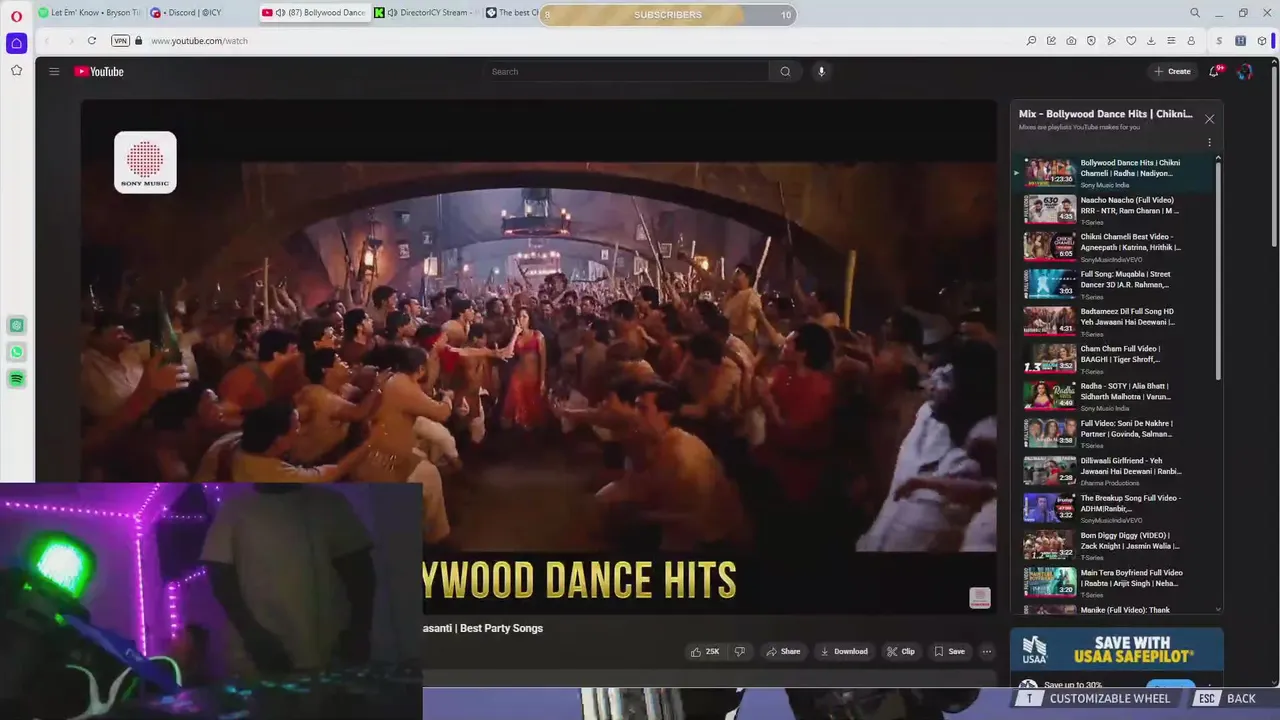This screenshot has height=720, width=1280.
Task: Open the Easy Setup lines icon
Action: pos(1171,41)
